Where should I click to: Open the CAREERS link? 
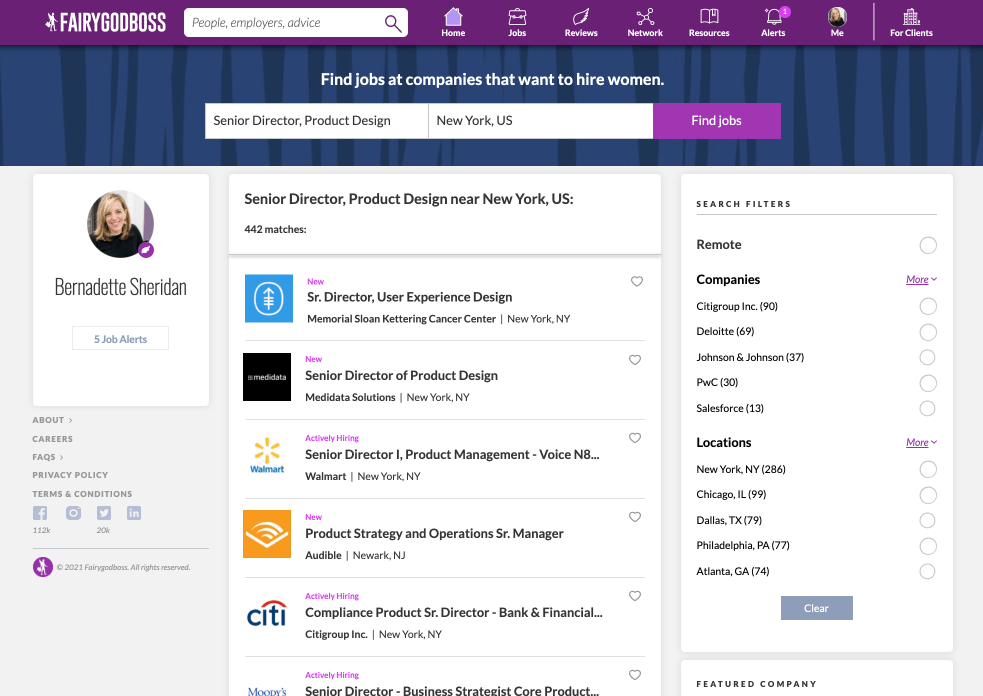pyautogui.click(x=53, y=439)
